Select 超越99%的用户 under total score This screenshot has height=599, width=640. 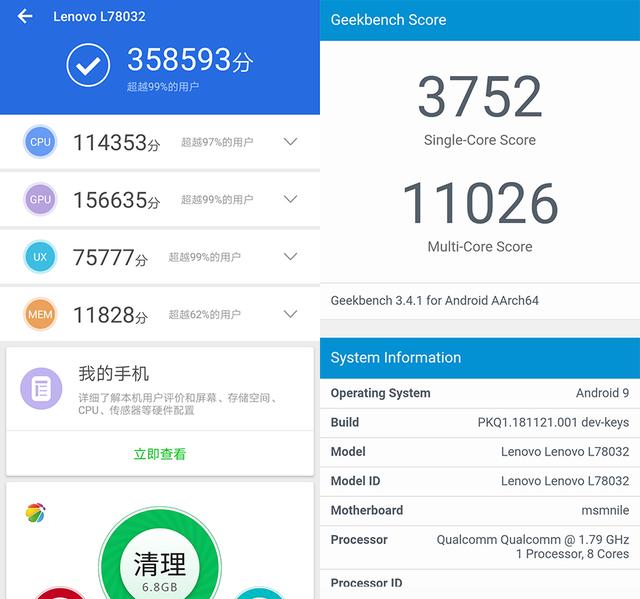[163, 87]
